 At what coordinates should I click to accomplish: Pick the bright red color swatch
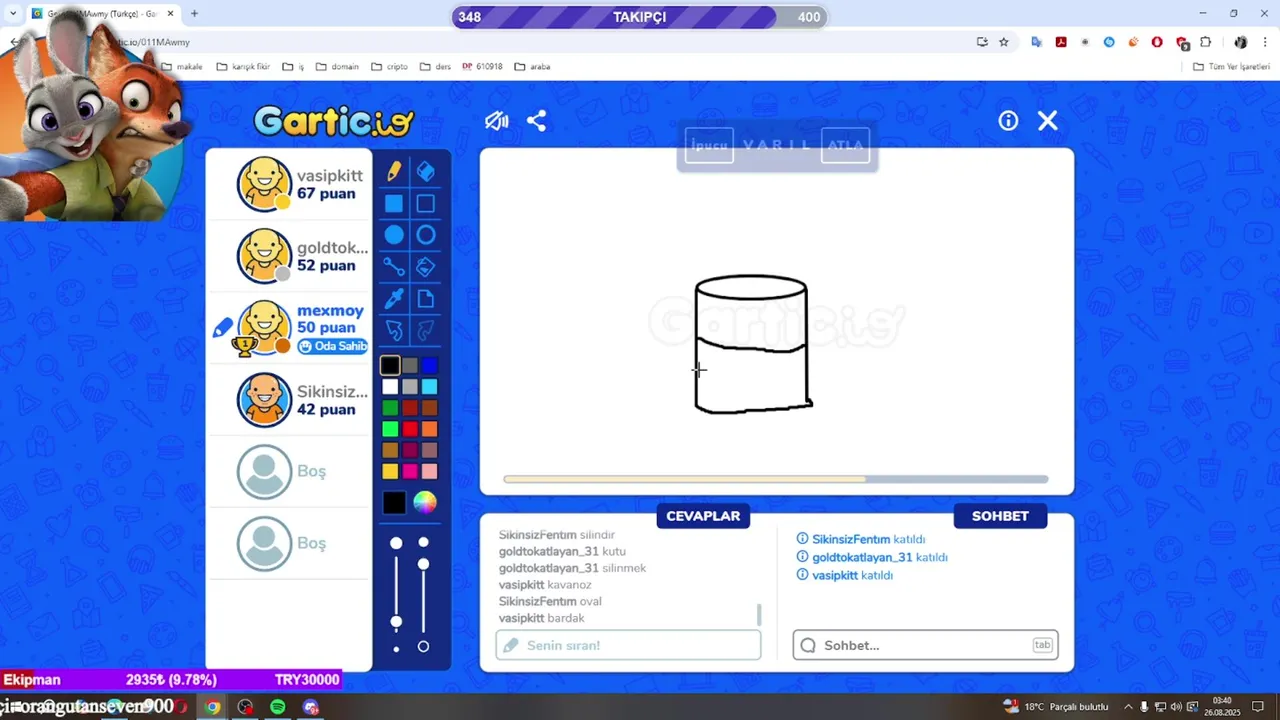410,429
